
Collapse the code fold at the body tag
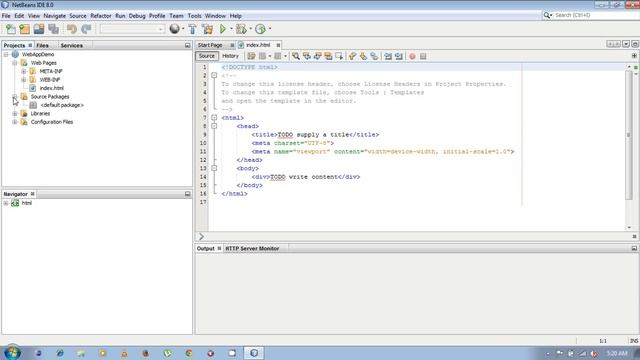214,168
